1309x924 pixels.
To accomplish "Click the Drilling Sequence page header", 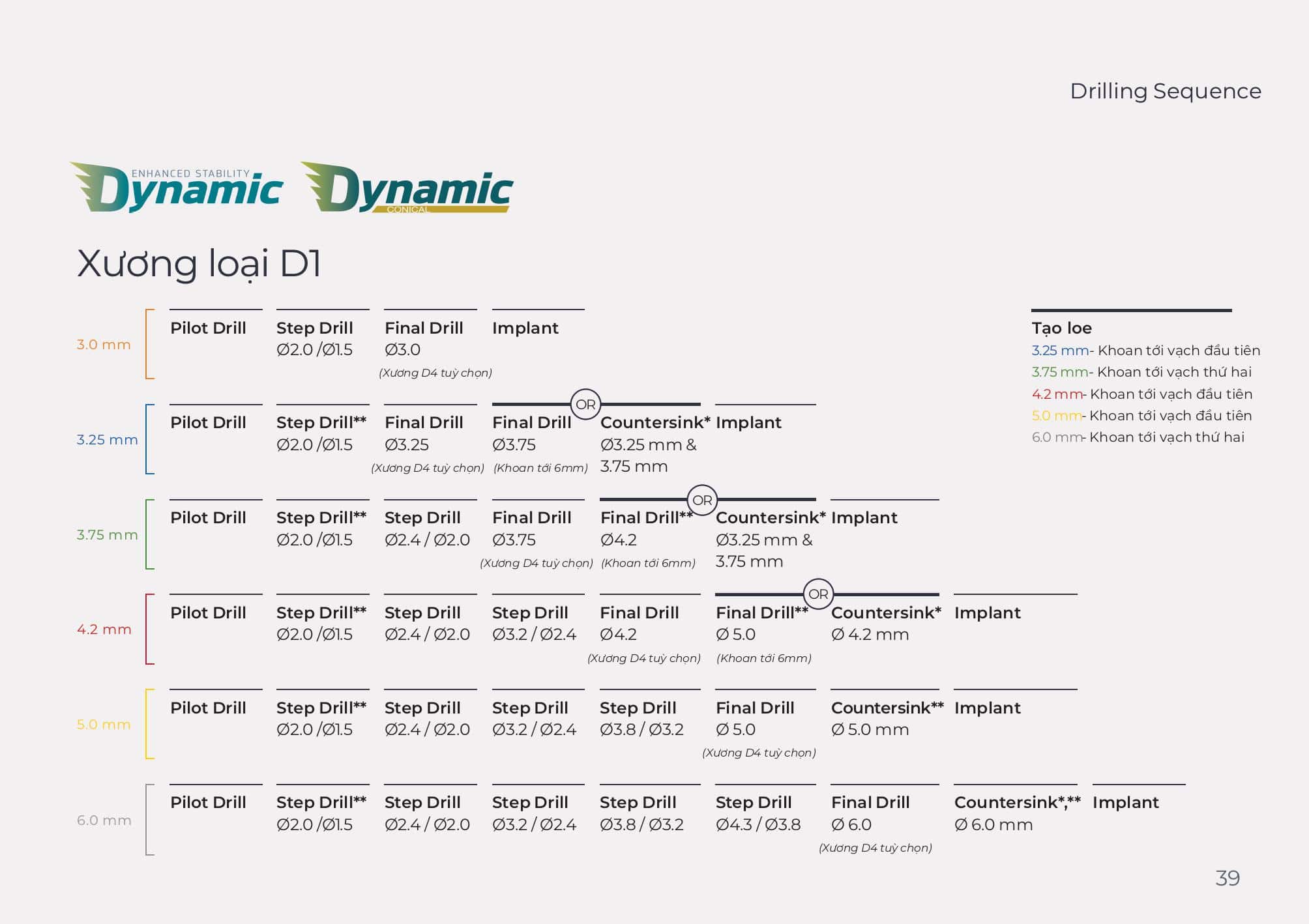I will [1165, 91].
